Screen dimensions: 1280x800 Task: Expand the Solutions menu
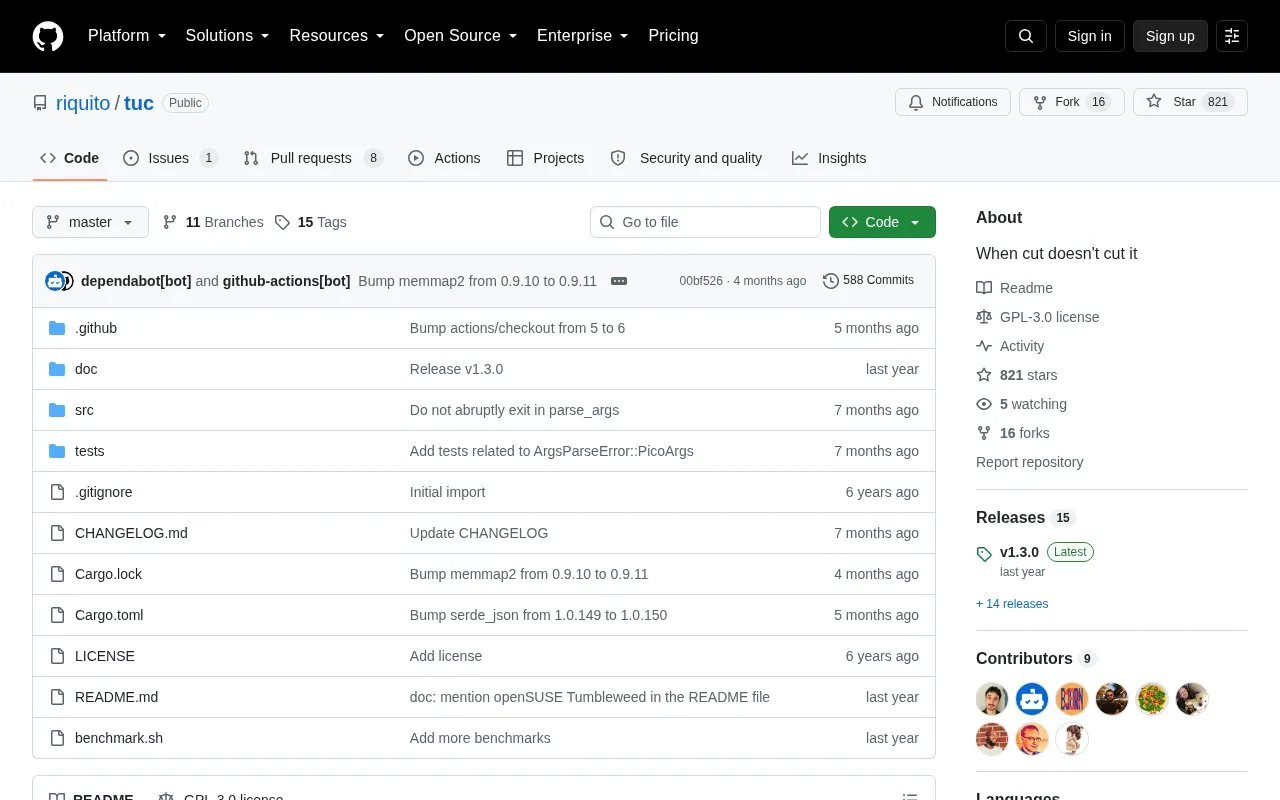pos(228,36)
